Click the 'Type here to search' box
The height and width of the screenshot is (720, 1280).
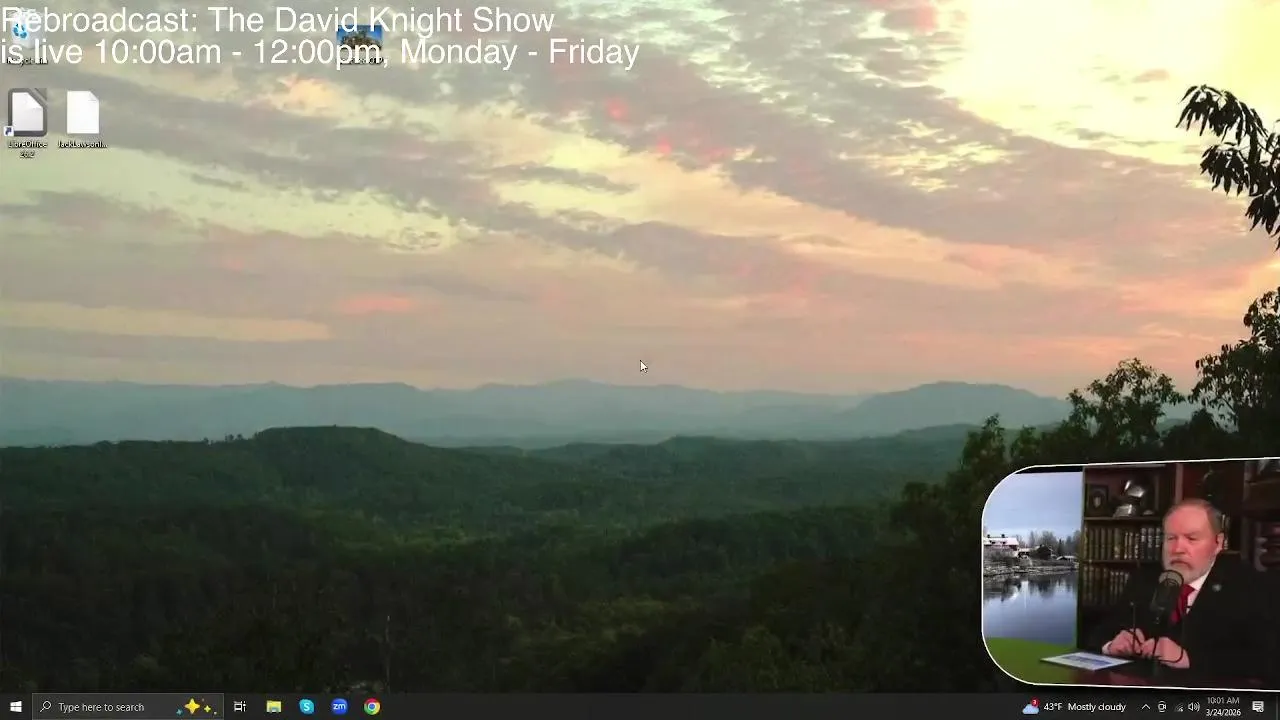pyautogui.click(x=127, y=707)
